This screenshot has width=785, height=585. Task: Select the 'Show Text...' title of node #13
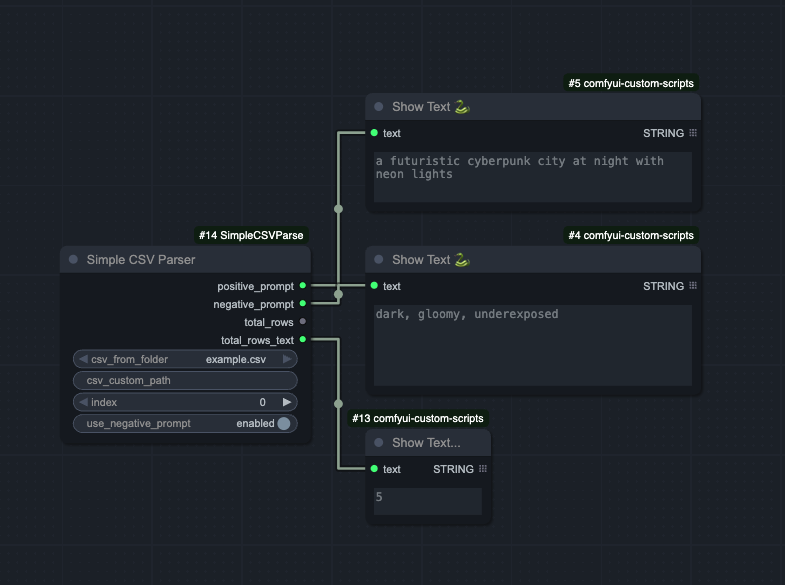[426, 442]
